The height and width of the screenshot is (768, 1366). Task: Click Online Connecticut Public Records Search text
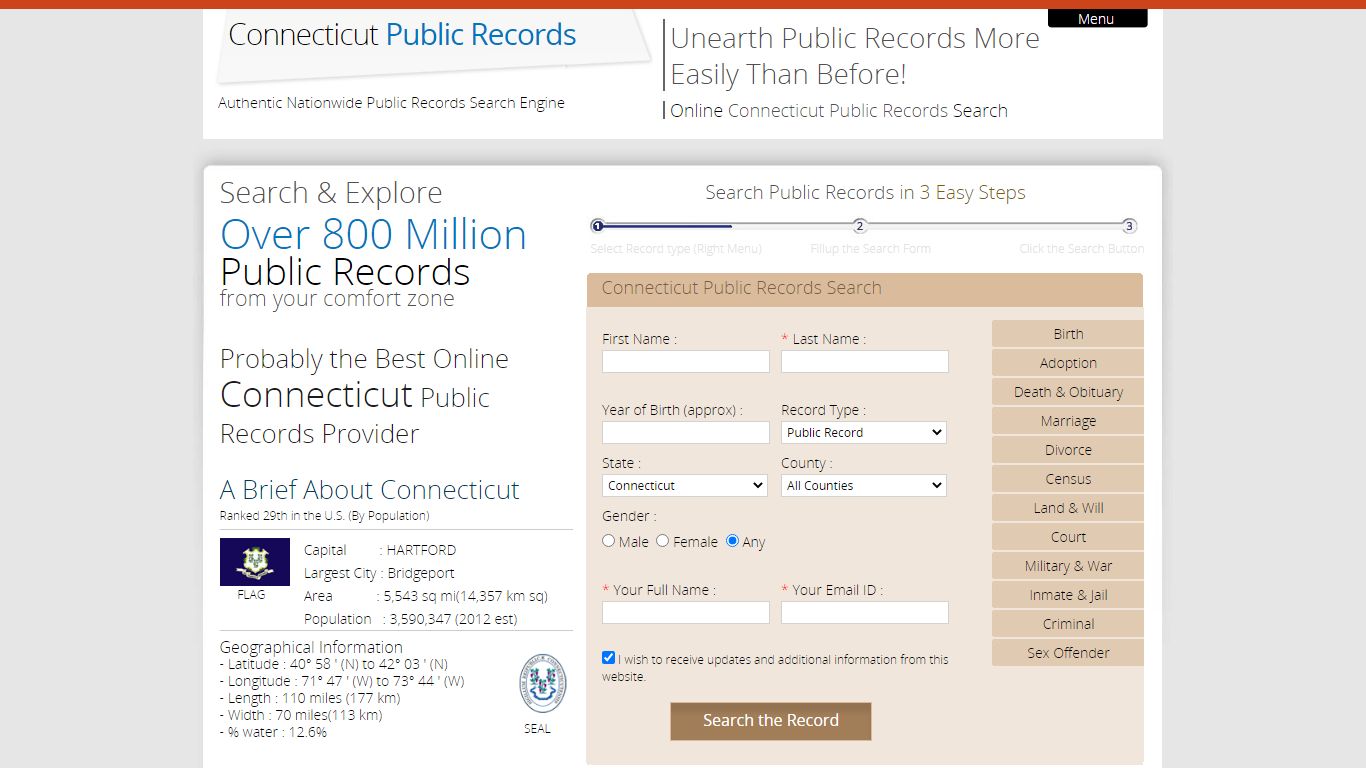pos(839,111)
